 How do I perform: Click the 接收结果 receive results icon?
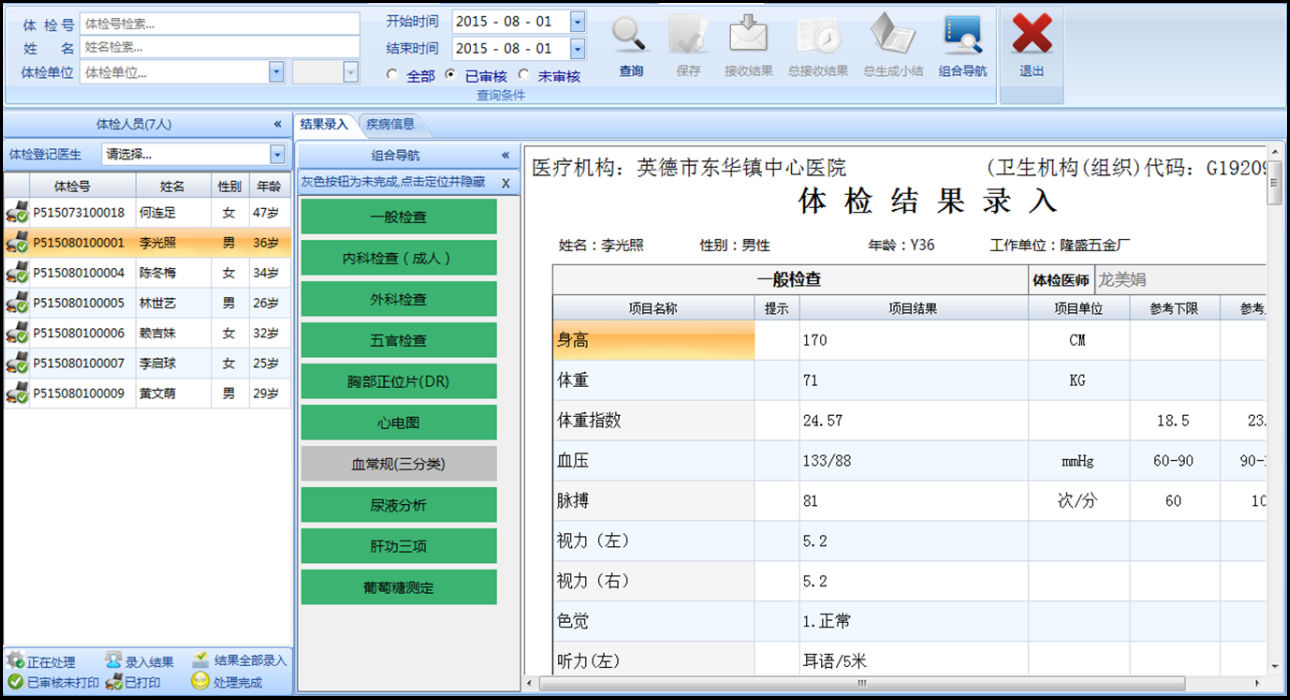[x=748, y=36]
